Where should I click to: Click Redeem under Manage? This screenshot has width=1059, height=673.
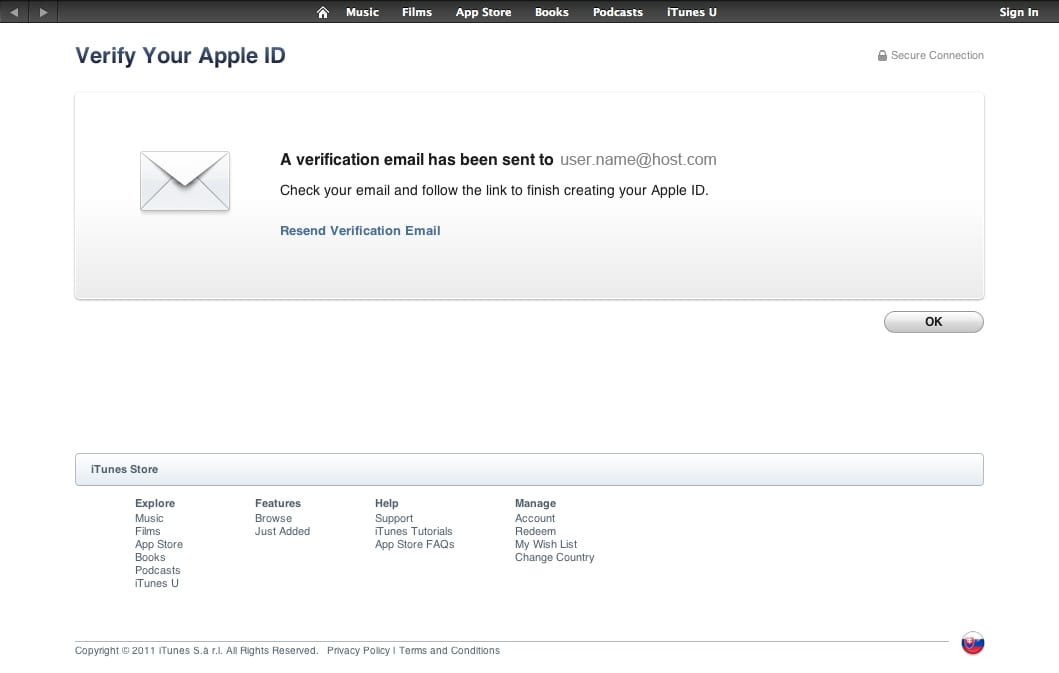tap(536, 531)
